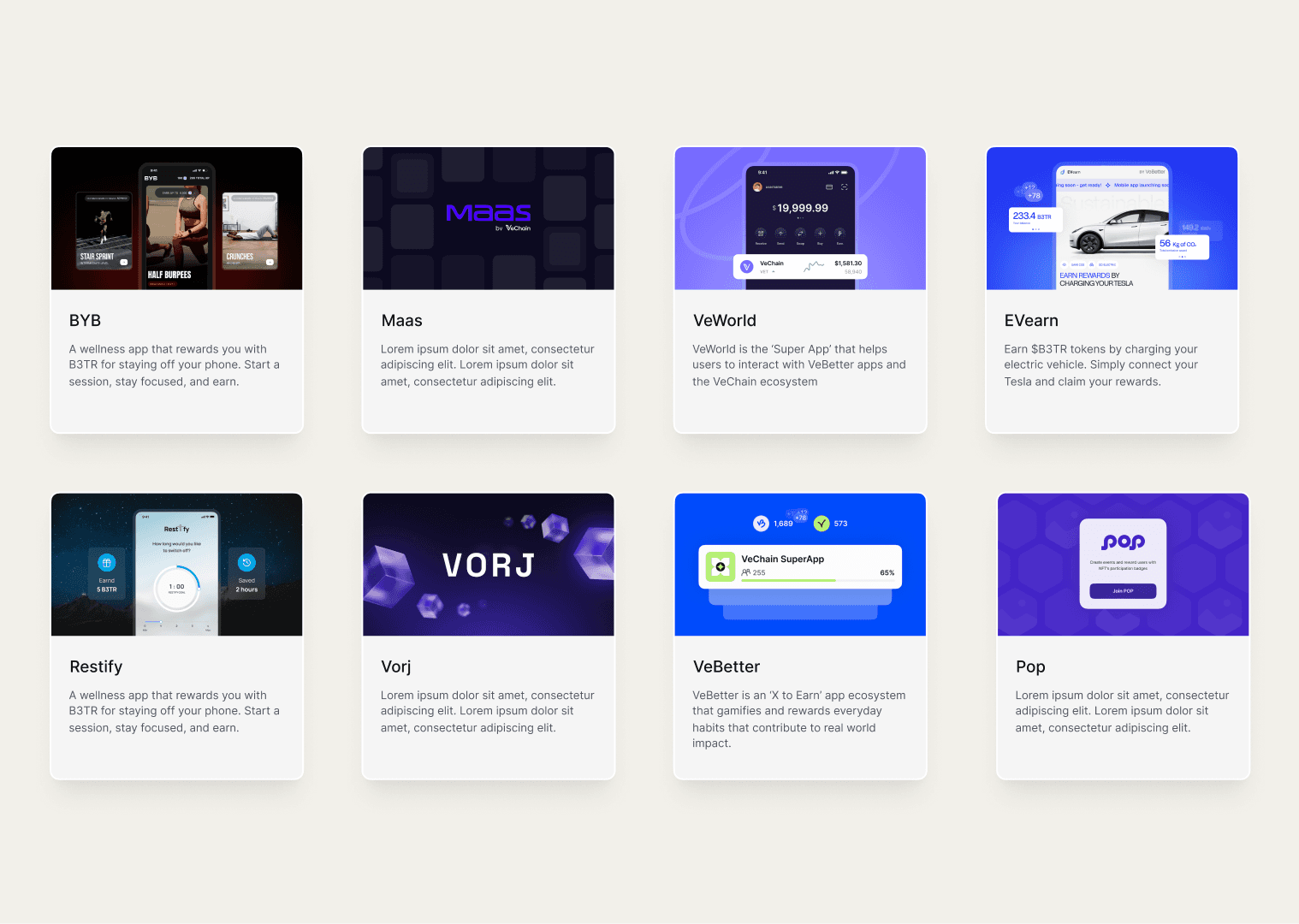Click BYB's wellness app description text
1299x924 pixels.
(175, 365)
